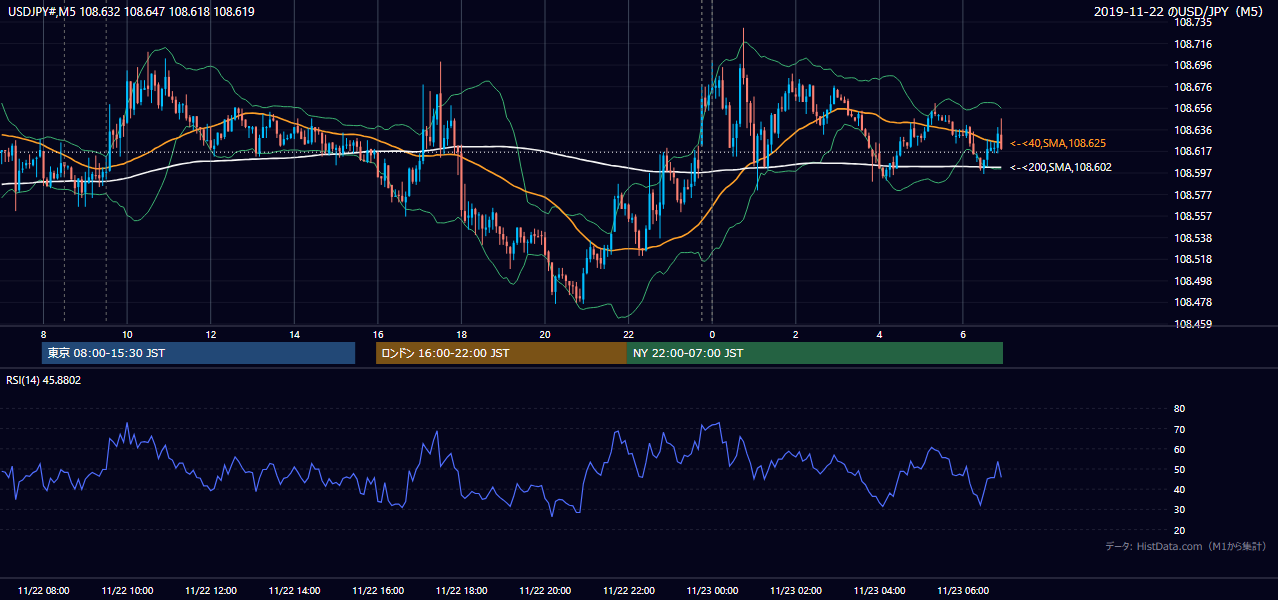Click price axis label 108.735
The image size is (1278, 600).
point(1192,22)
